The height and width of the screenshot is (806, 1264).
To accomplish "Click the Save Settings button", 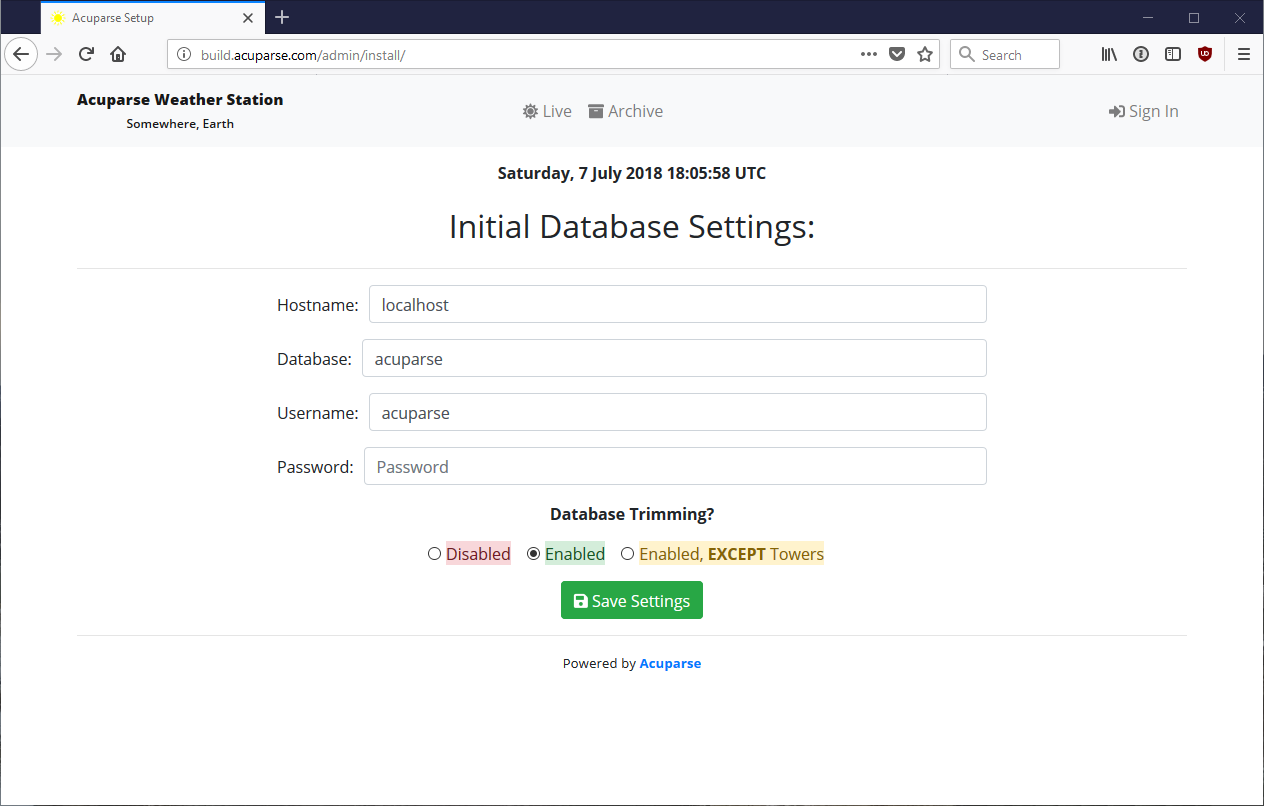I will point(632,600).
